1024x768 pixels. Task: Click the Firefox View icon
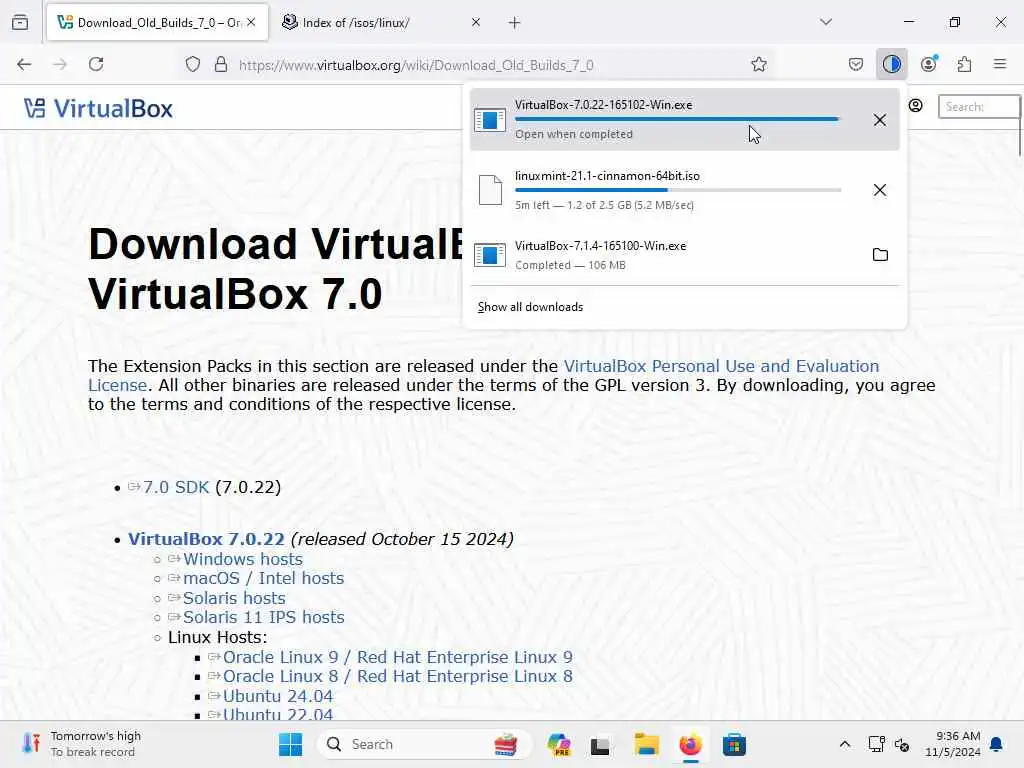(x=20, y=22)
